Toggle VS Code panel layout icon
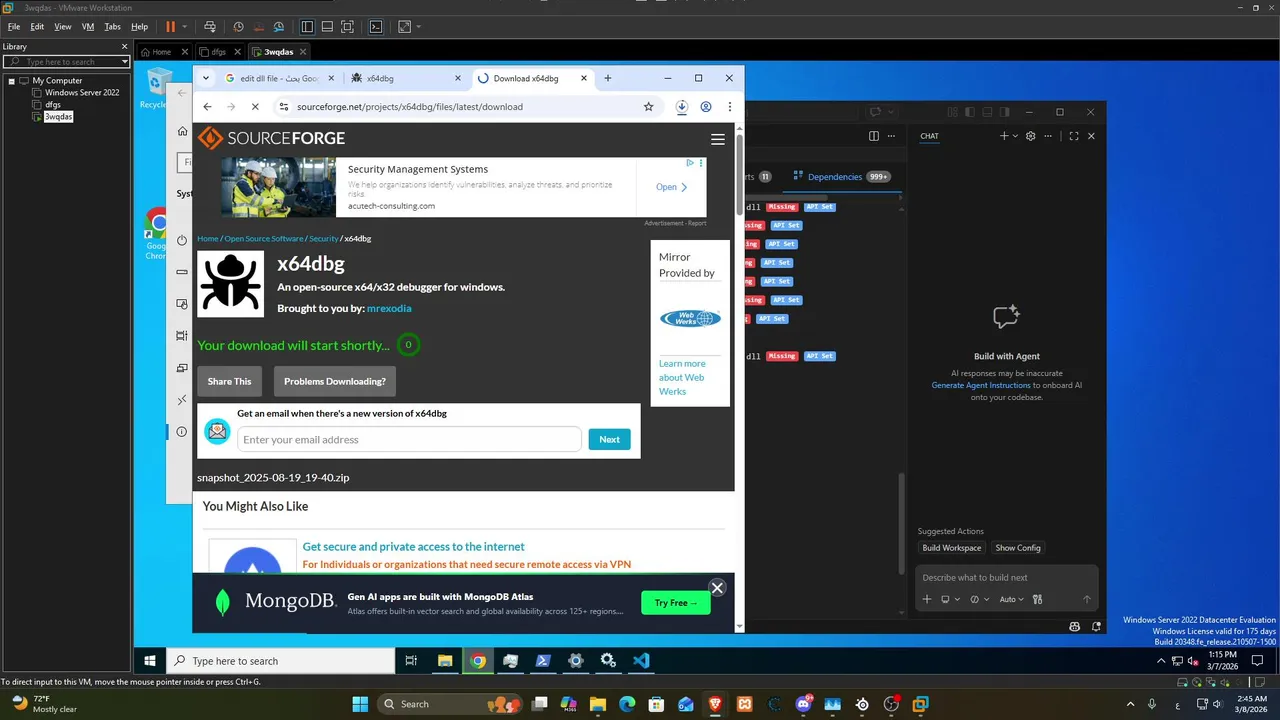1280x720 pixels. [988, 112]
